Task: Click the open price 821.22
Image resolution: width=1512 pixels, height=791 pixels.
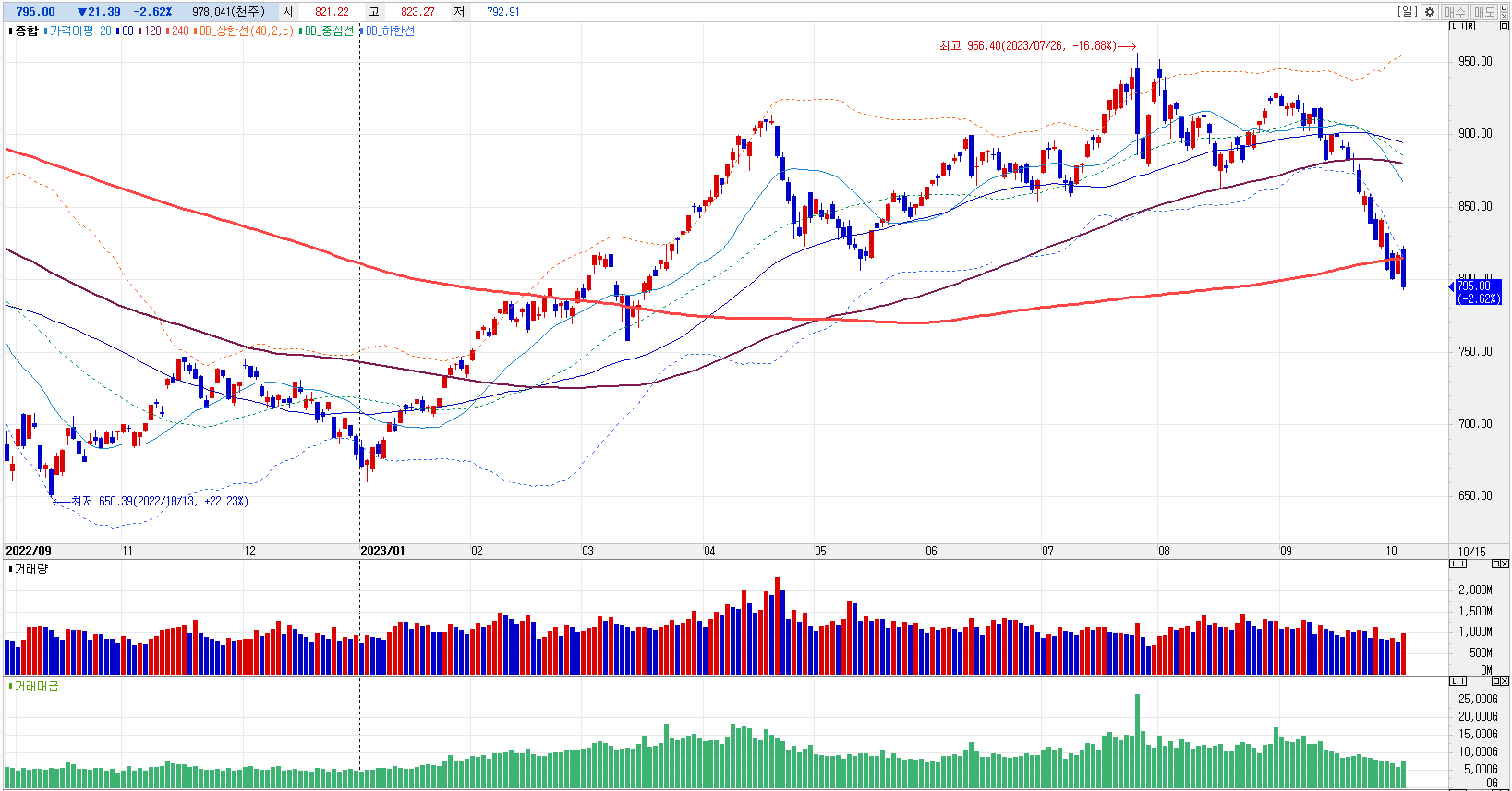Action: click(x=332, y=12)
